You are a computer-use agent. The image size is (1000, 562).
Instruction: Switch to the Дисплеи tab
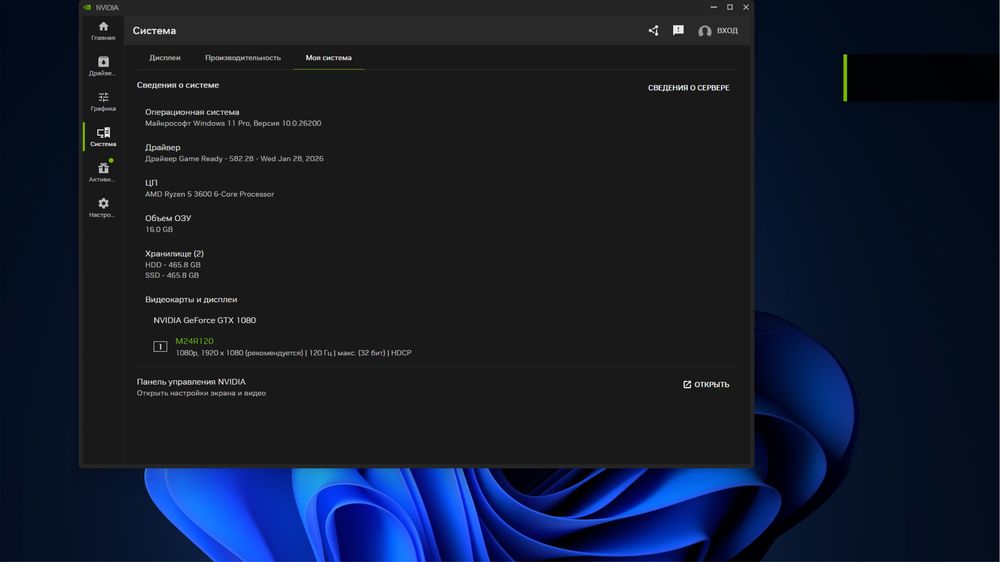click(165, 57)
